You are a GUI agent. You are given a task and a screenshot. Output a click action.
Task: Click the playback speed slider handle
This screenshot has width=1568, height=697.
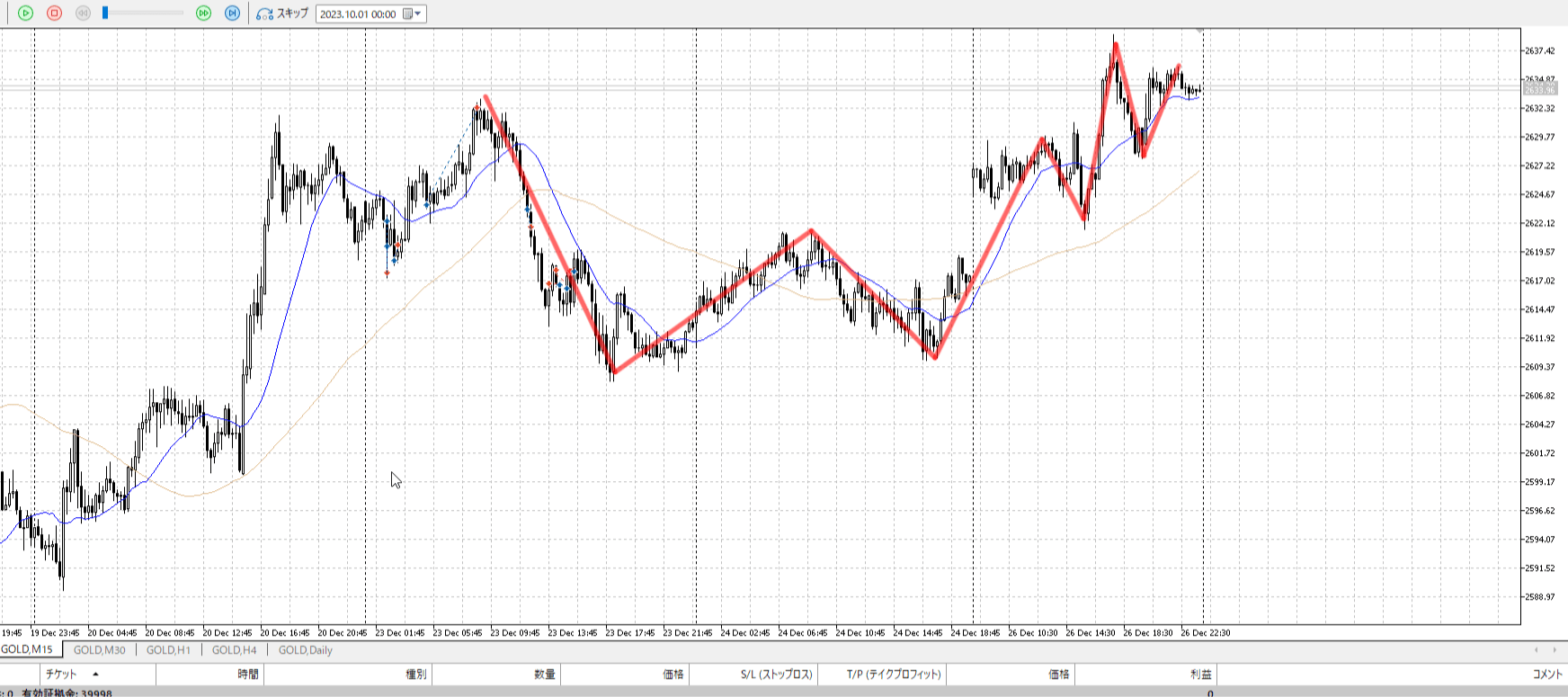tap(105, 13)
